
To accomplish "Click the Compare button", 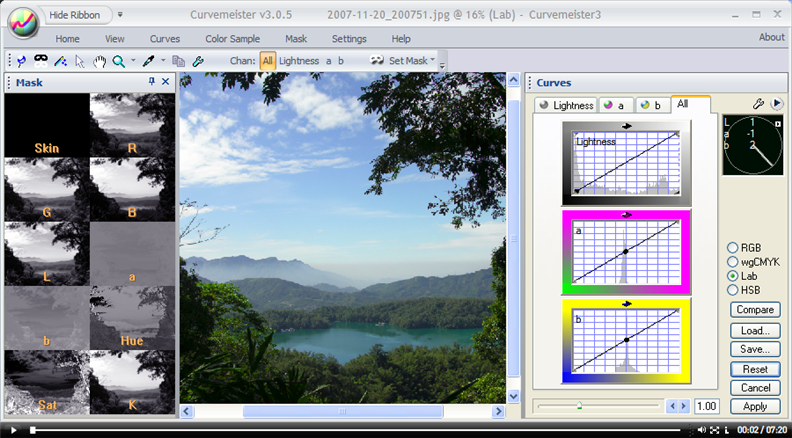I will click(755, 309).
